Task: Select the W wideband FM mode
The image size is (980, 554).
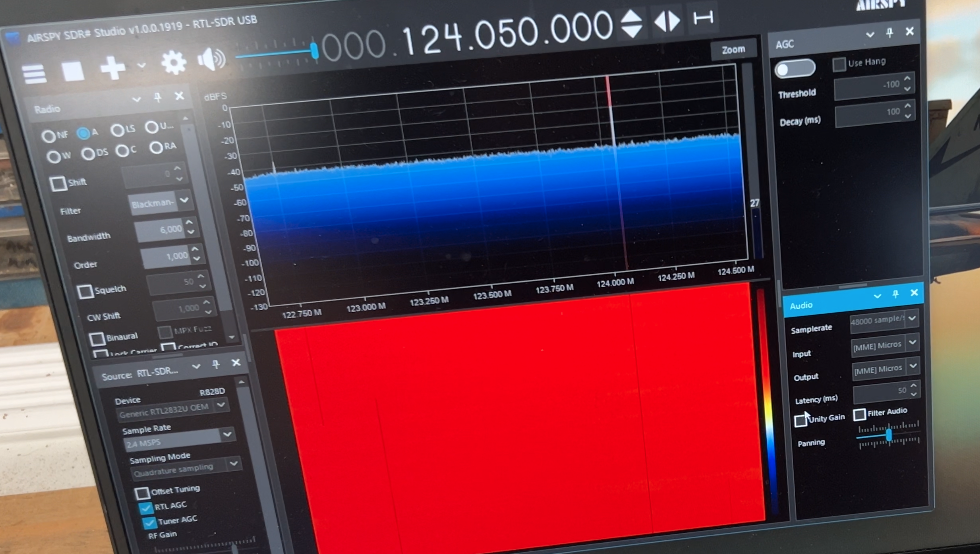Action: pyautogui.click(x=54, y=156)
